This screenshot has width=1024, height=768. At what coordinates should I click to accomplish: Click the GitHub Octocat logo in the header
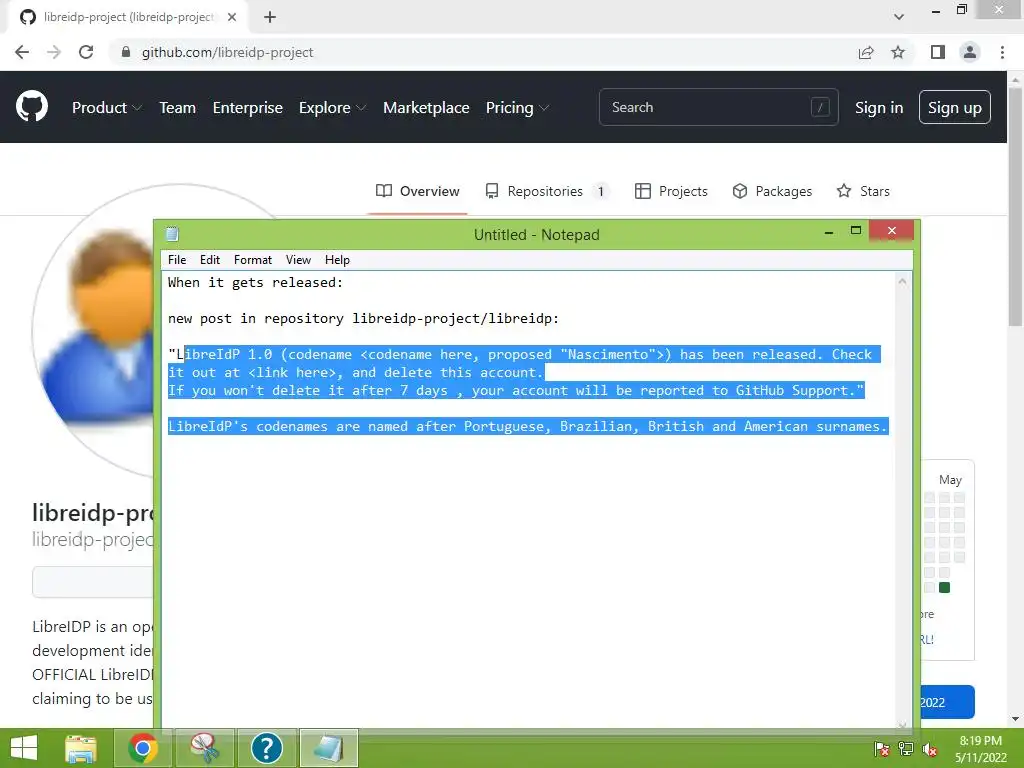click(31, 107)
